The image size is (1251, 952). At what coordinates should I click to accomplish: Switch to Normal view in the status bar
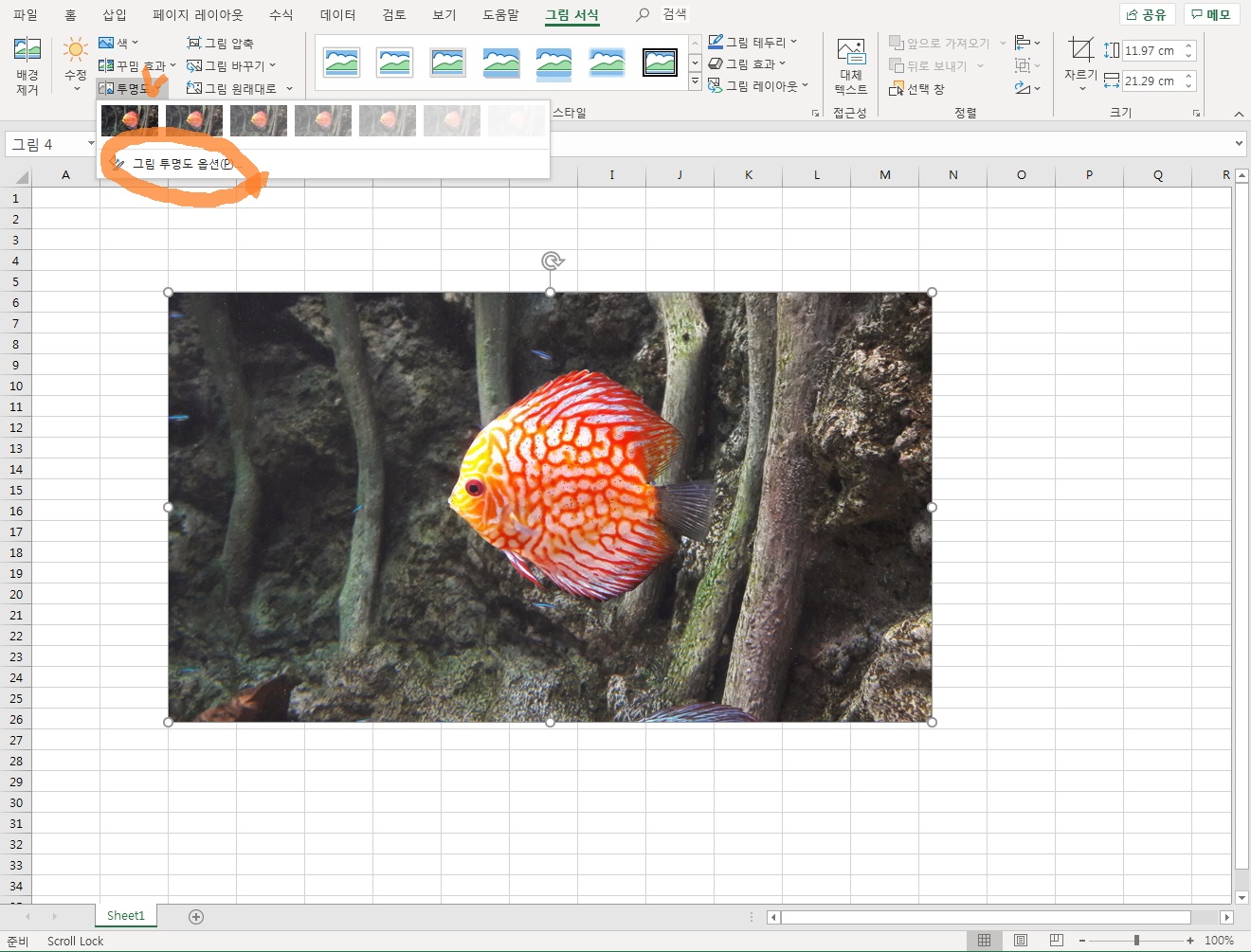(x=985, y=941)
